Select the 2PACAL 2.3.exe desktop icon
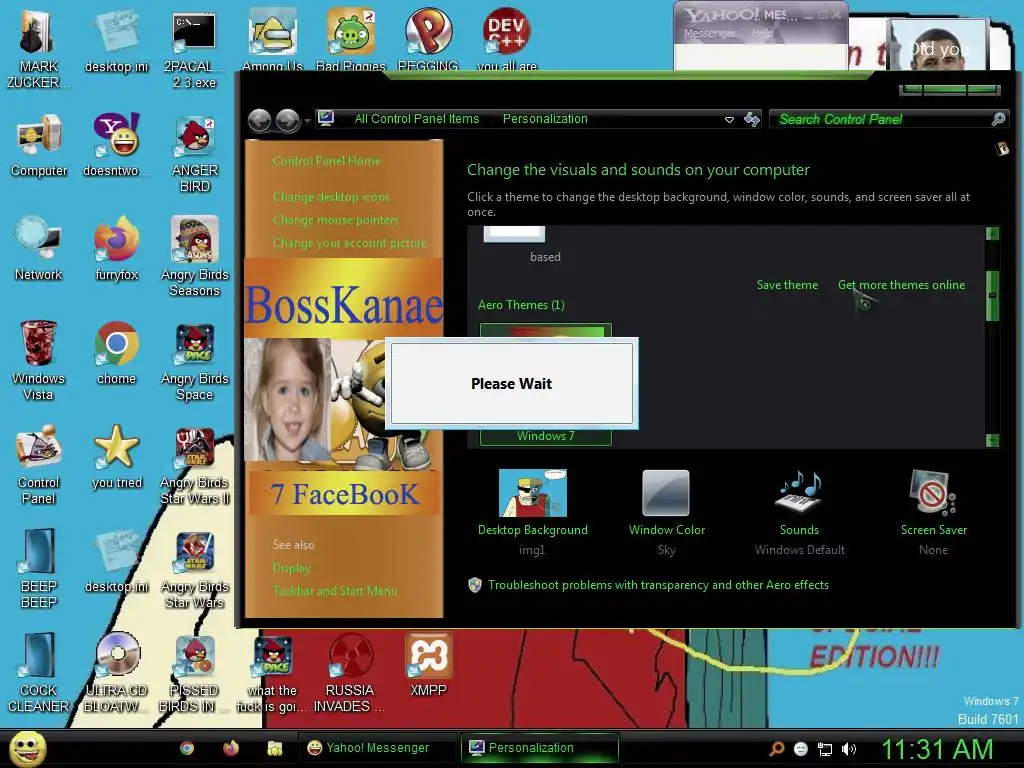 pyautogui.click(x=194, y=49)
